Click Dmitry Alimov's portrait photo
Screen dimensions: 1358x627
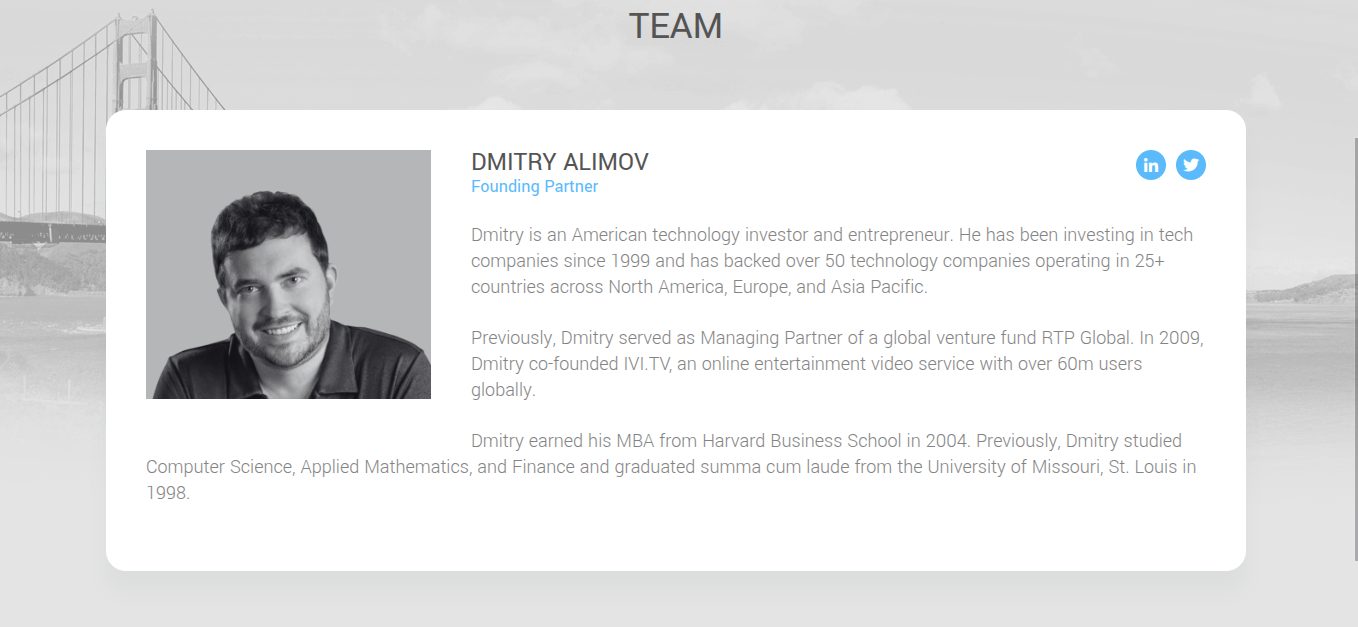tap(288, 274)
